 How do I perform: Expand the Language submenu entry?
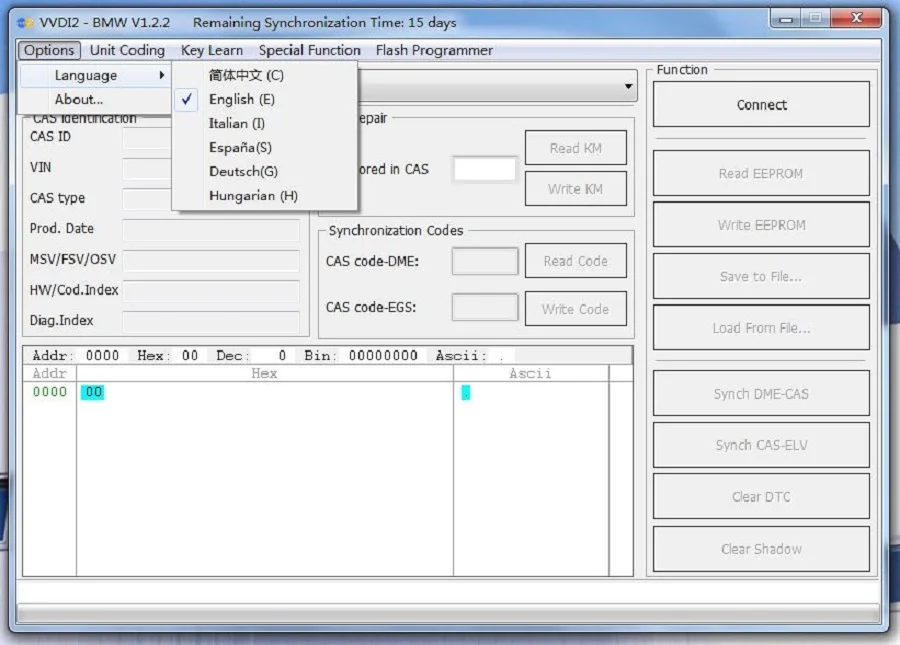click(x=95, y=75)
